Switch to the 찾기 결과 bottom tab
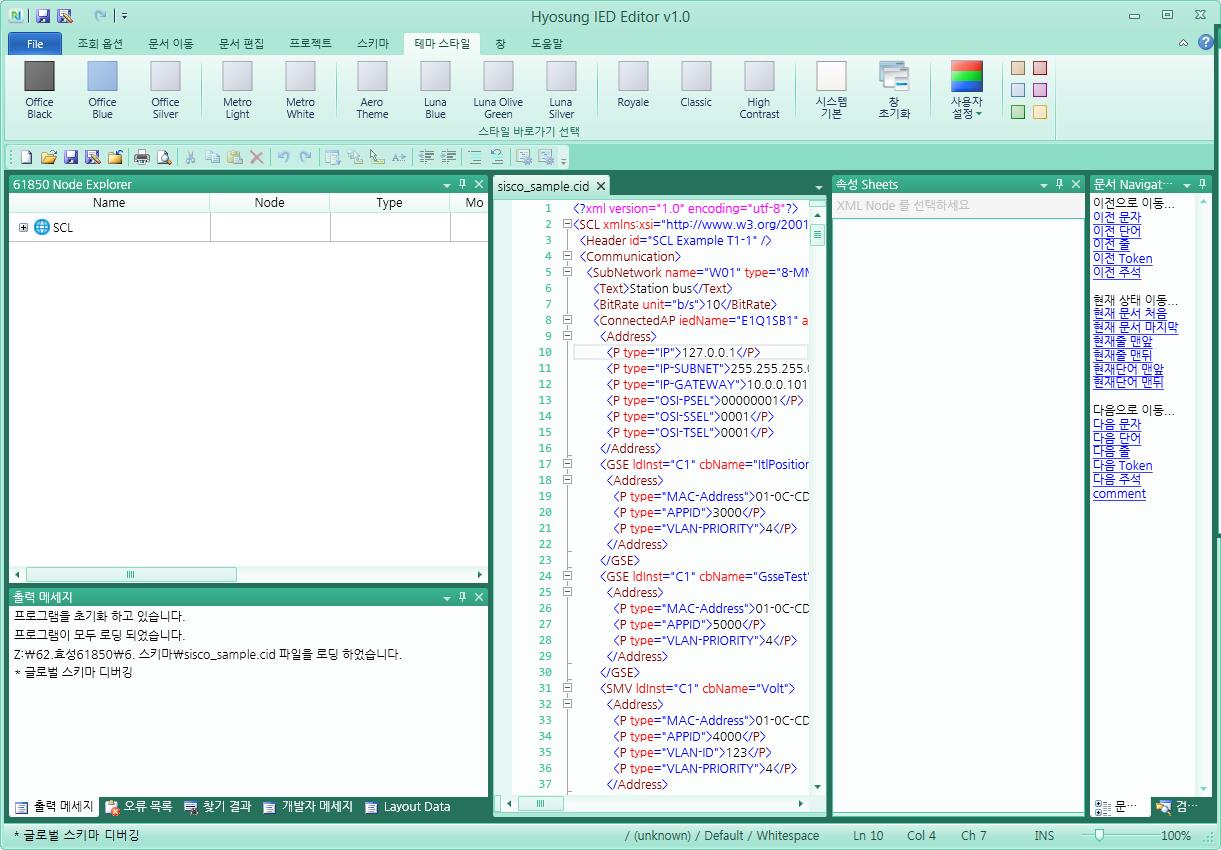Viewport: 1221px width, 850px height. [x=218, y=807]
